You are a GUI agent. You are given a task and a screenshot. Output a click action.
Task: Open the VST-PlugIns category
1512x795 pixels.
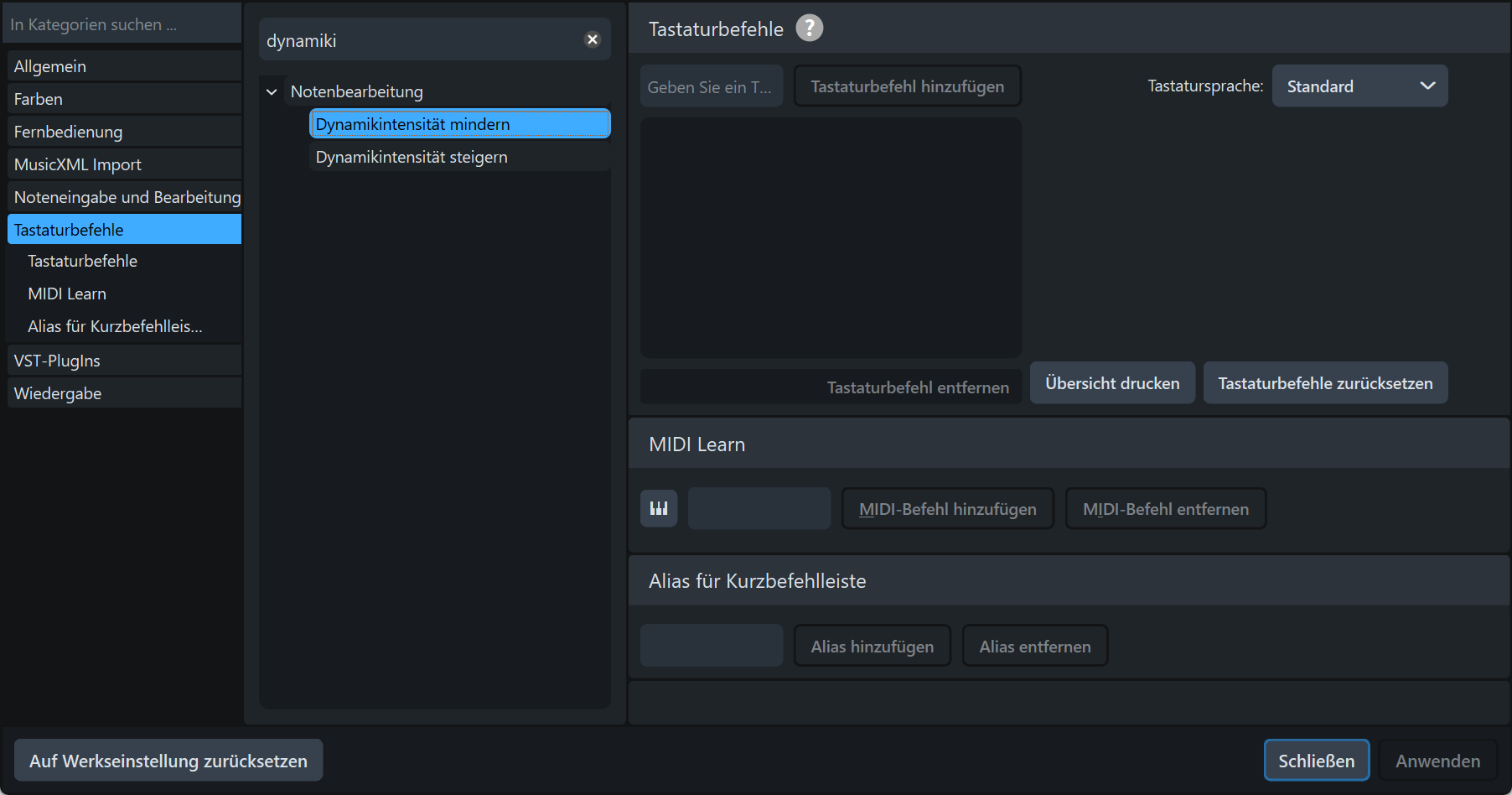pyautogui.click(x=57, y=361)
